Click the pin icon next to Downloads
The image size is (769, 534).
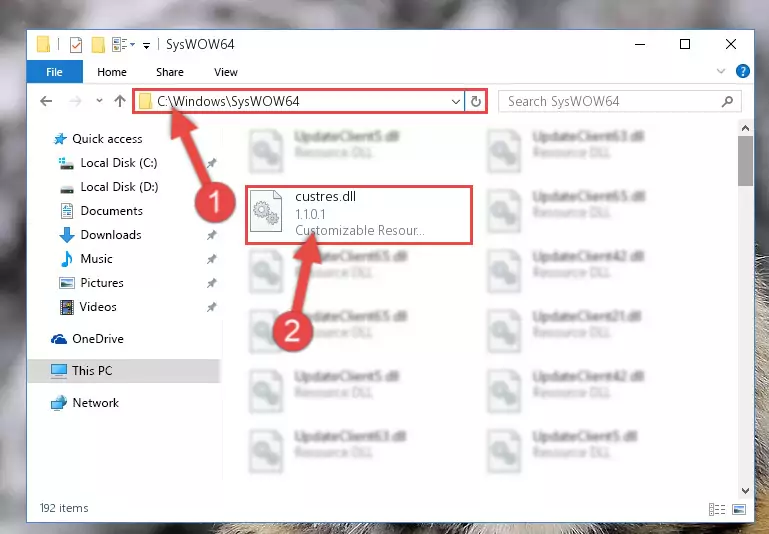(211, 235)
